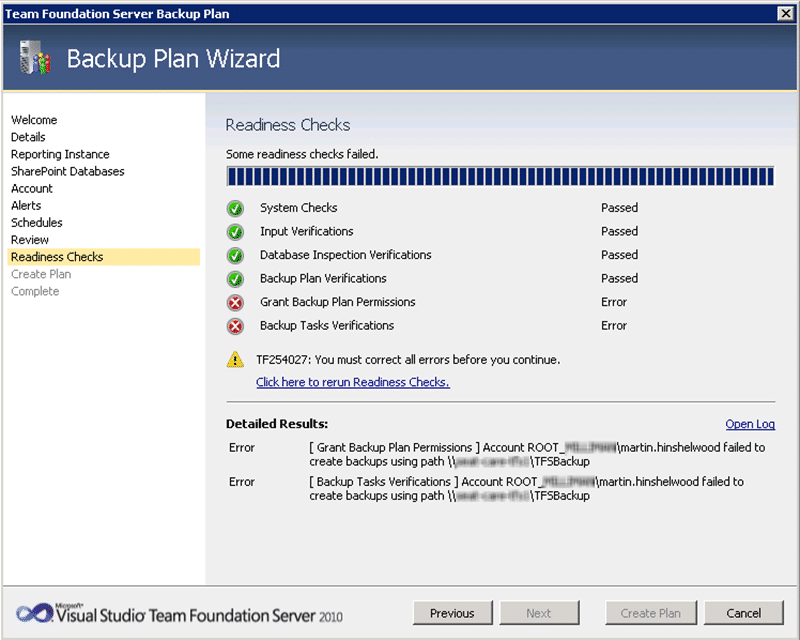Click Passed status for Backup Plan Verifications
This screenshot has height=640, width=800.
pos(619,279)
